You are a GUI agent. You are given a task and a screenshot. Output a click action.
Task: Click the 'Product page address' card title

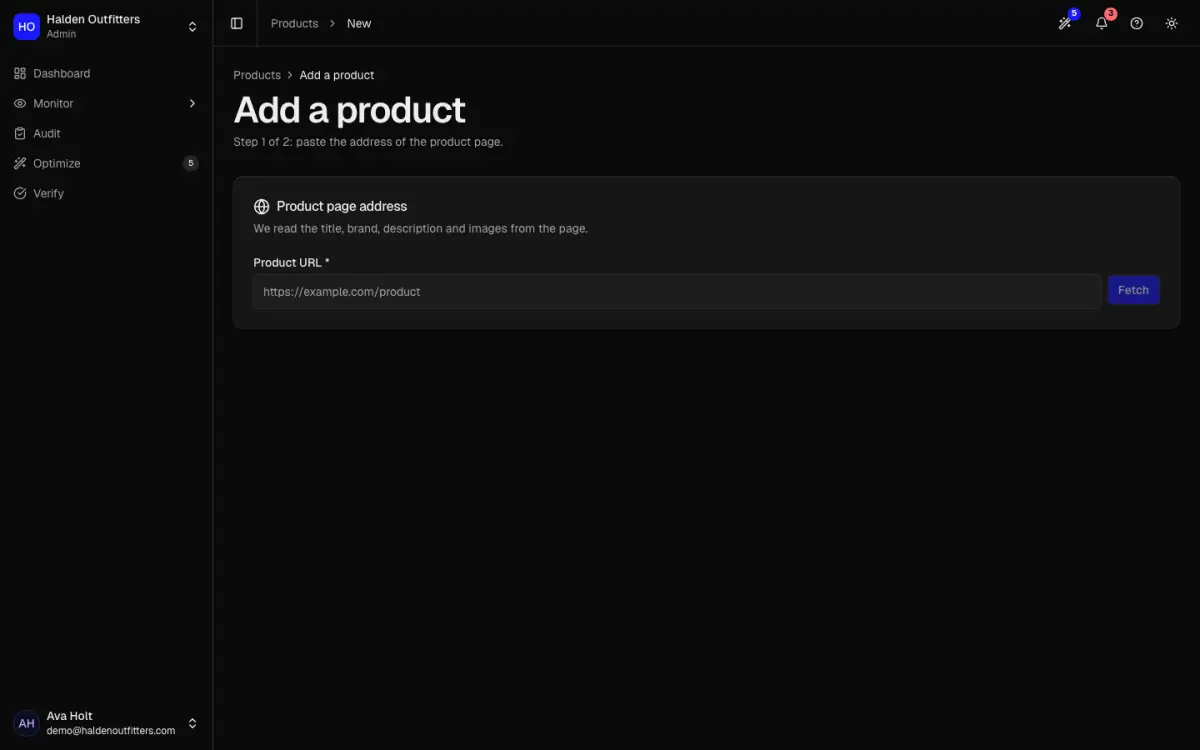click(x=342, y=206)
